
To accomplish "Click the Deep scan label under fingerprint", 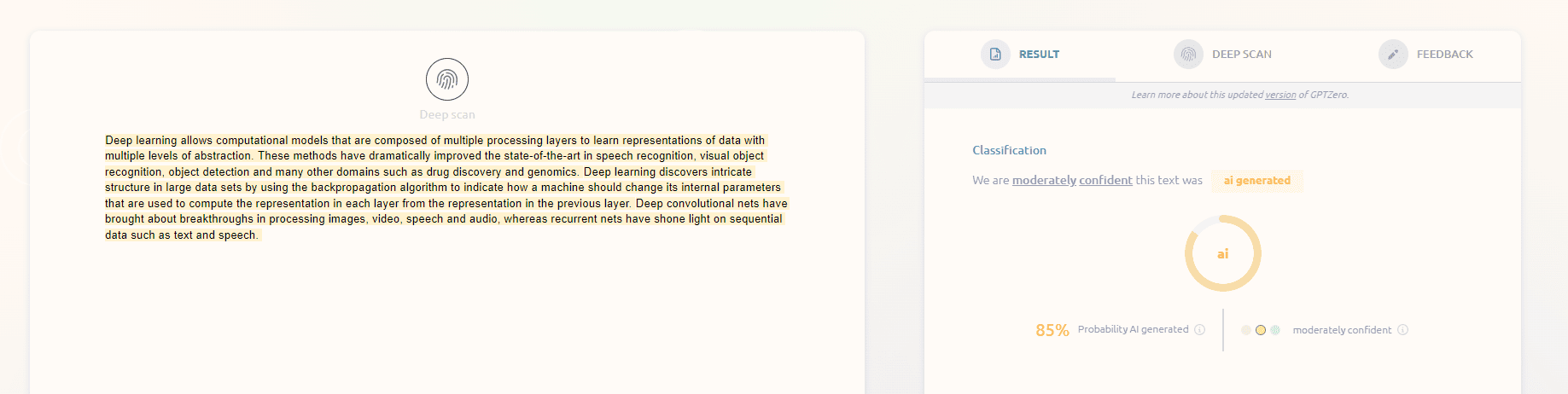I will 447,114.
